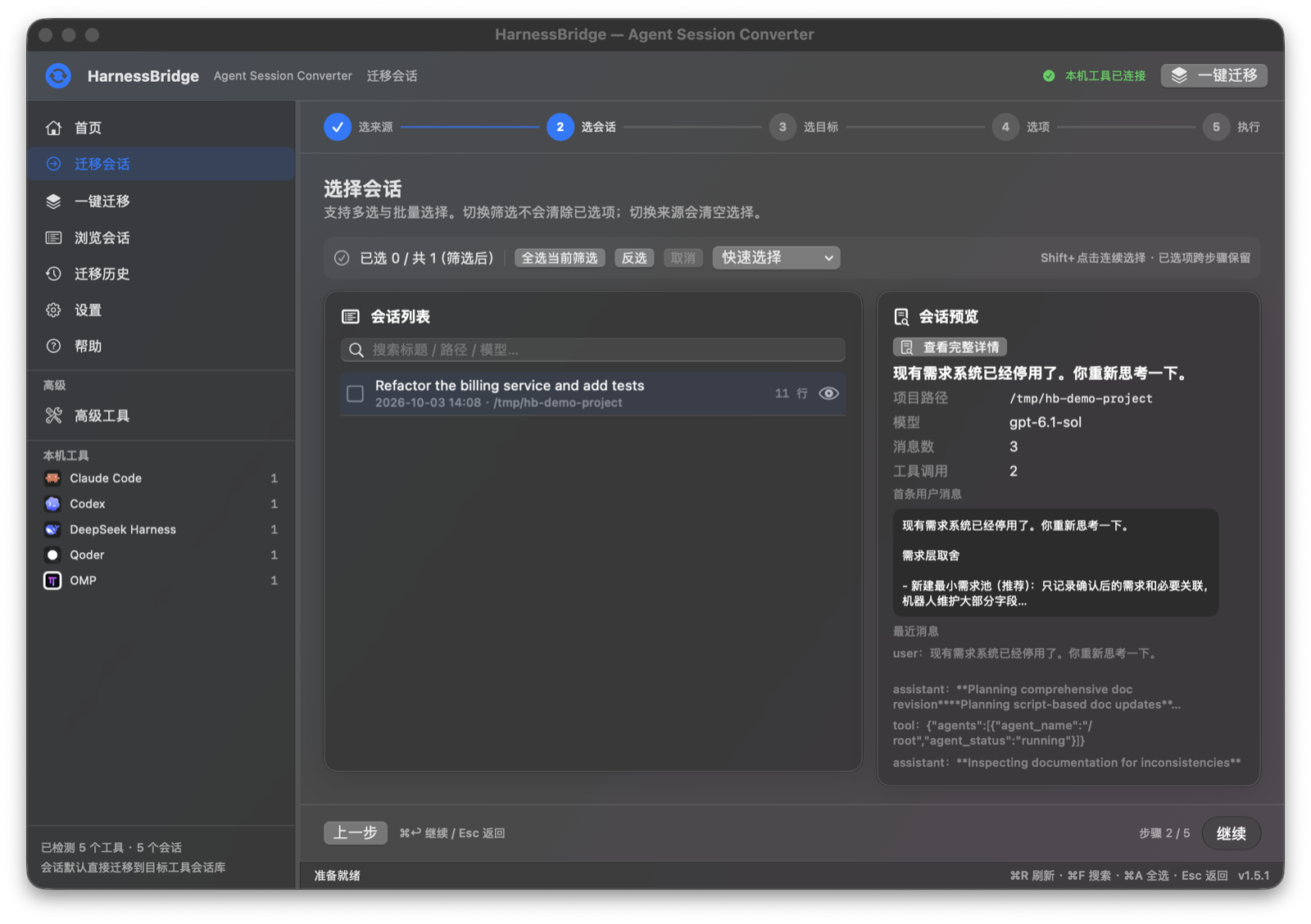The image size is (1311, 924).
Task: Click step 4 选项 indicator
Action: point(1005,127)
